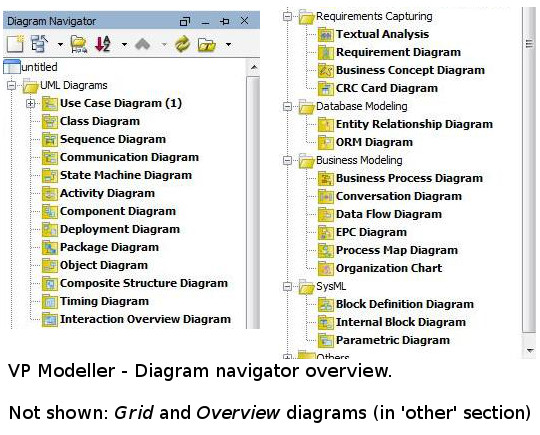Collapse the Database Modeling folder

click(x=287, y=106)
